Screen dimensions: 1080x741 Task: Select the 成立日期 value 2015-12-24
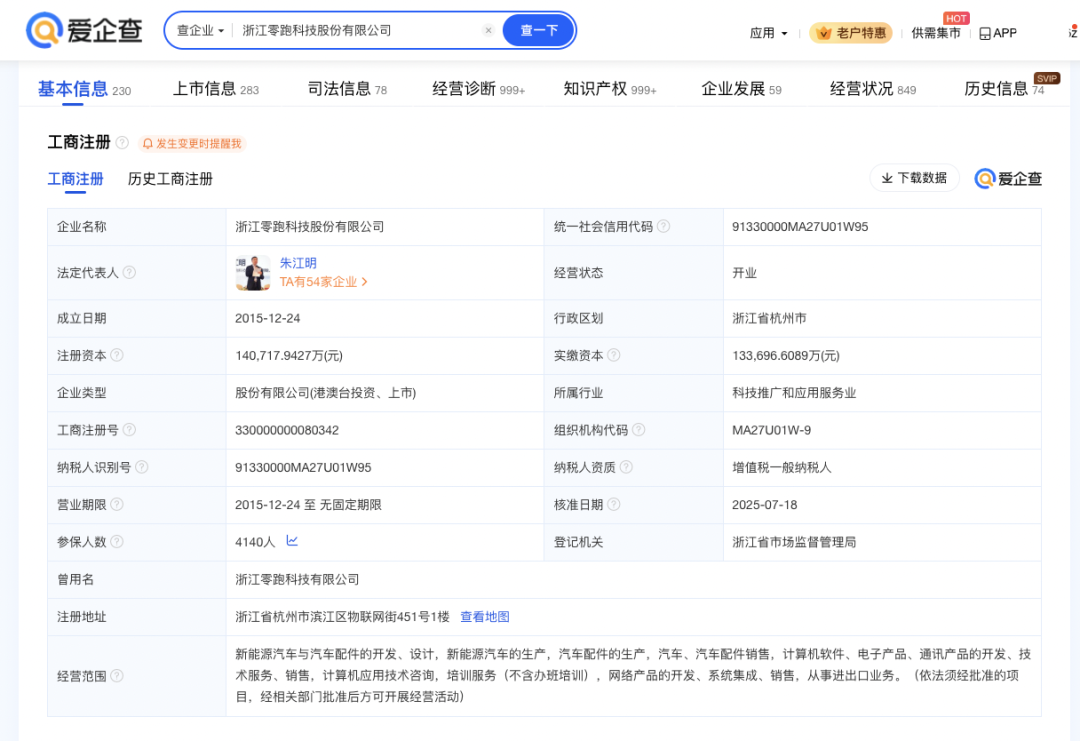pos(268,318)
